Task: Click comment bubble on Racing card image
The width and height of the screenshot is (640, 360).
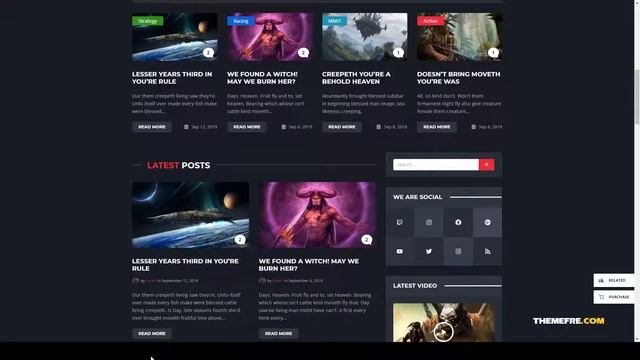Action: [303, 53]
